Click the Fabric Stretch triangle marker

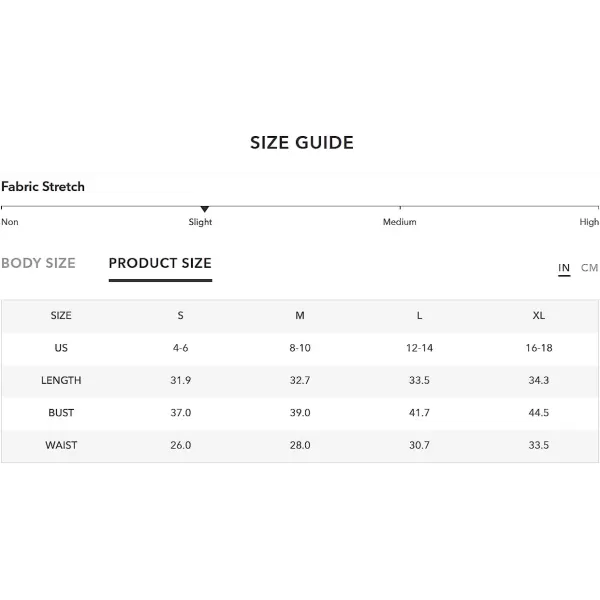pos(205,209)
